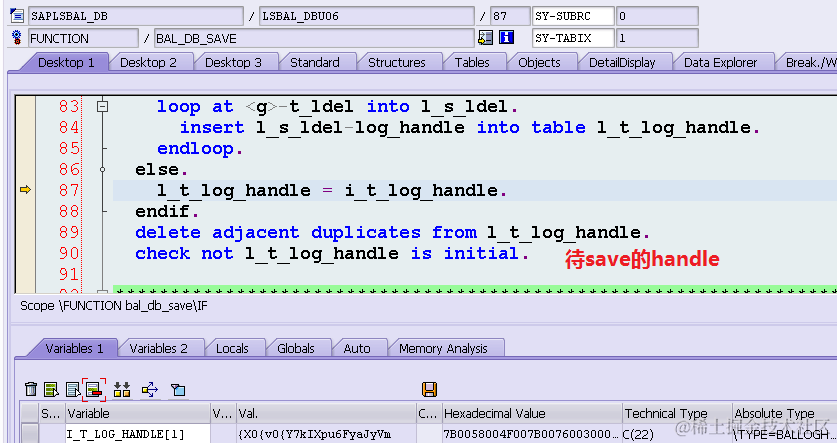The width and height of the screenshot is (837, 443).
Task: Click the S... column header
Action: (52, 413)
